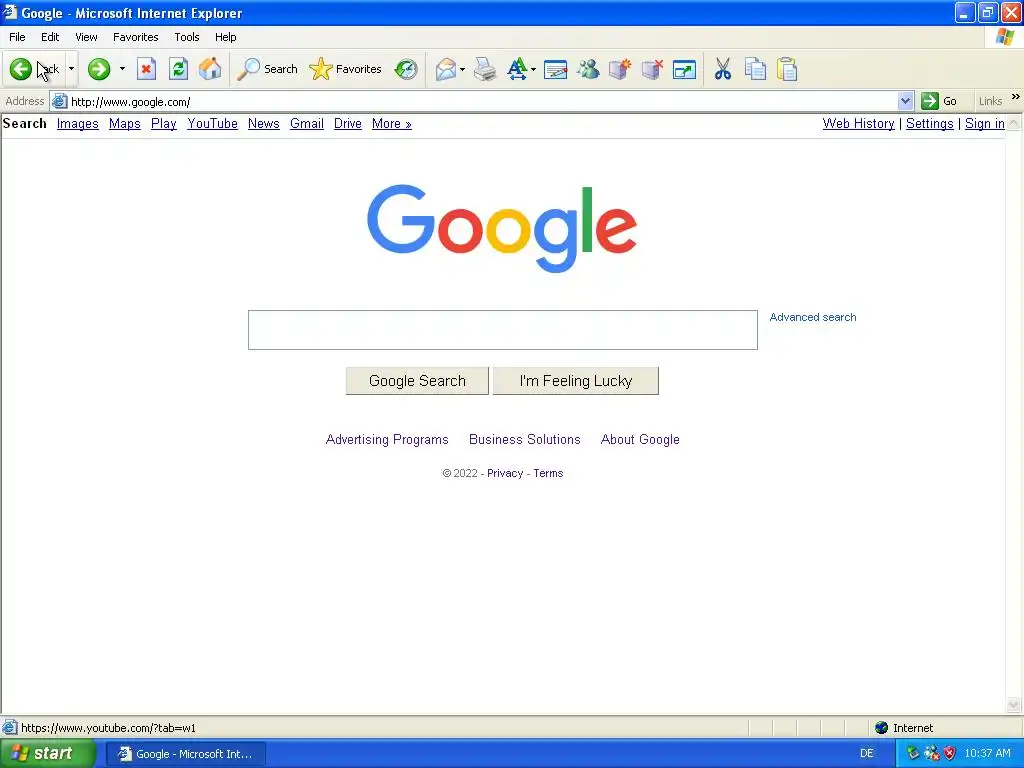Open the News link

point(264,123)
